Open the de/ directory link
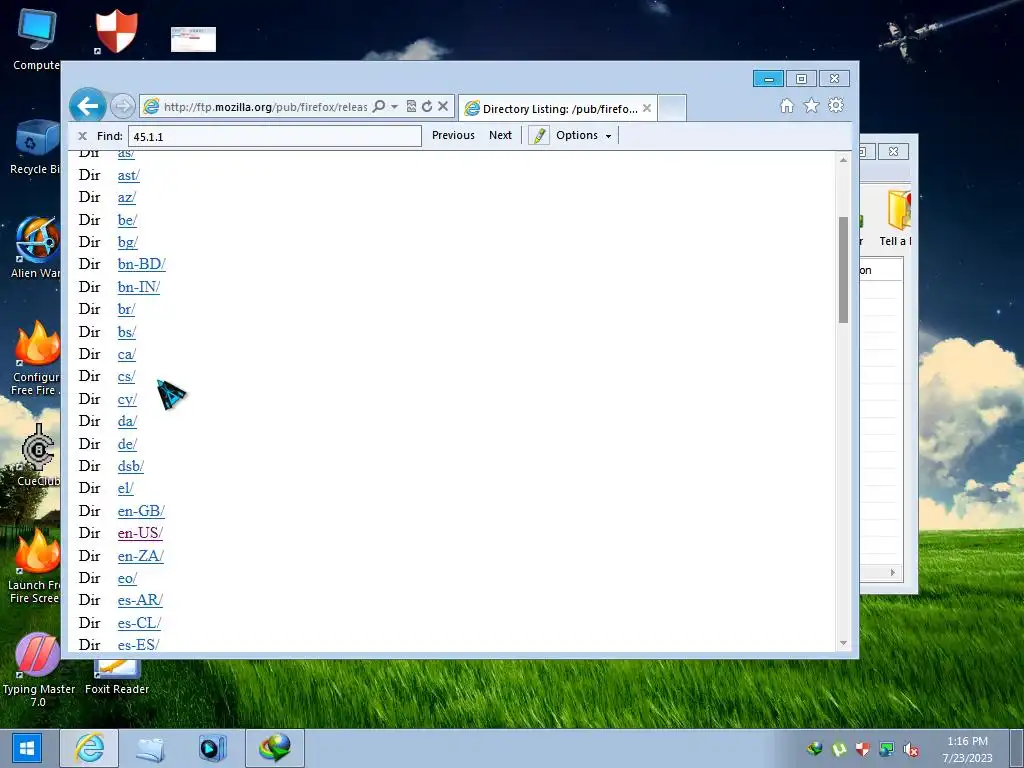Screen dimensions: 1024x768 (x=127, y=444)
